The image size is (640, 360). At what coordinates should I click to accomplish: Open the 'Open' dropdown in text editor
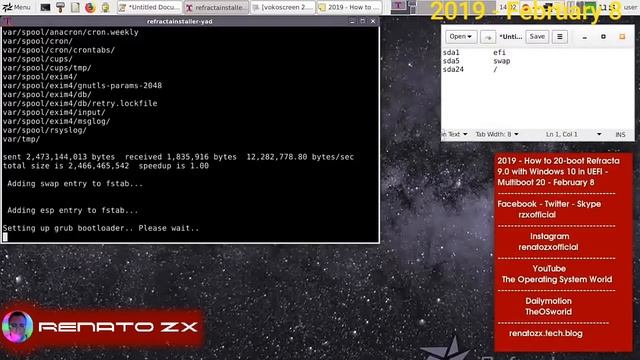[x=460, y=37]
